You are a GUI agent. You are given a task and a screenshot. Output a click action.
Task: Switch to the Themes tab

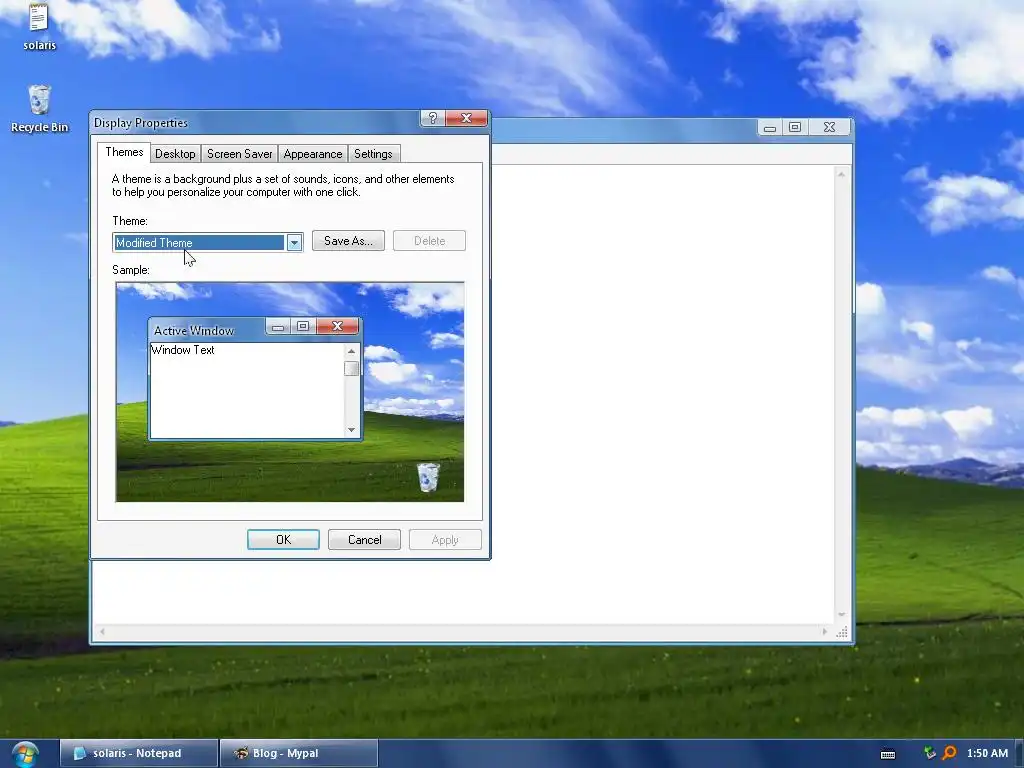click(x=124, y=152)
